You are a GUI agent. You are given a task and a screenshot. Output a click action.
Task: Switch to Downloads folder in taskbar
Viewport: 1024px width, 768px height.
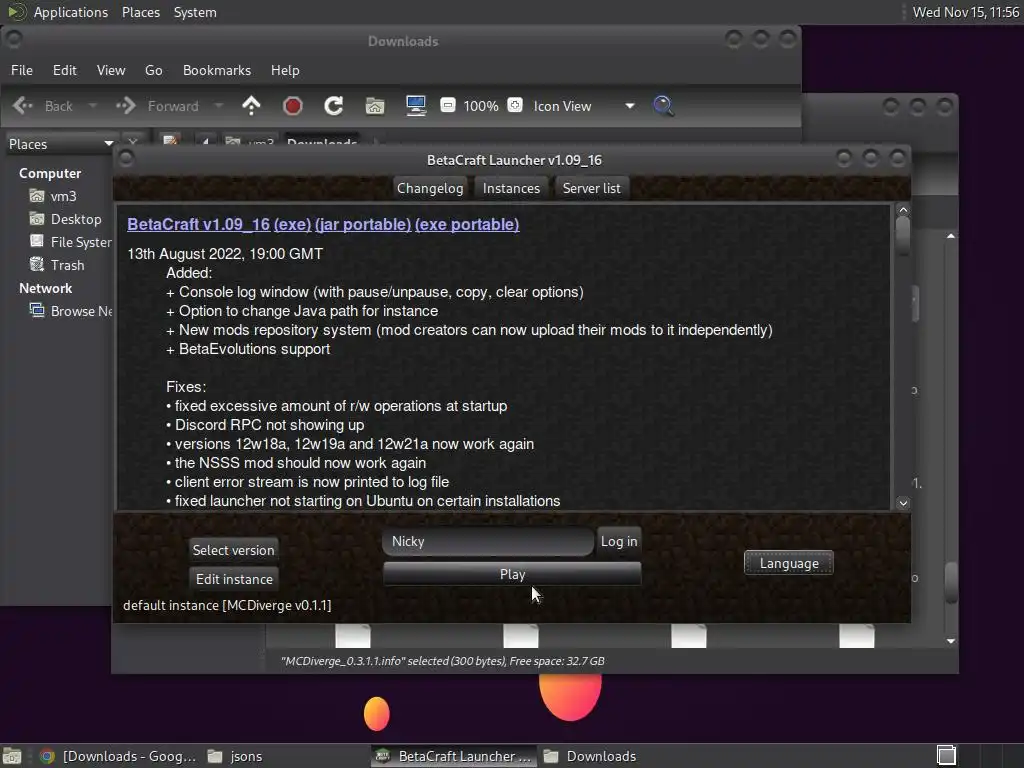click(590, 756)
